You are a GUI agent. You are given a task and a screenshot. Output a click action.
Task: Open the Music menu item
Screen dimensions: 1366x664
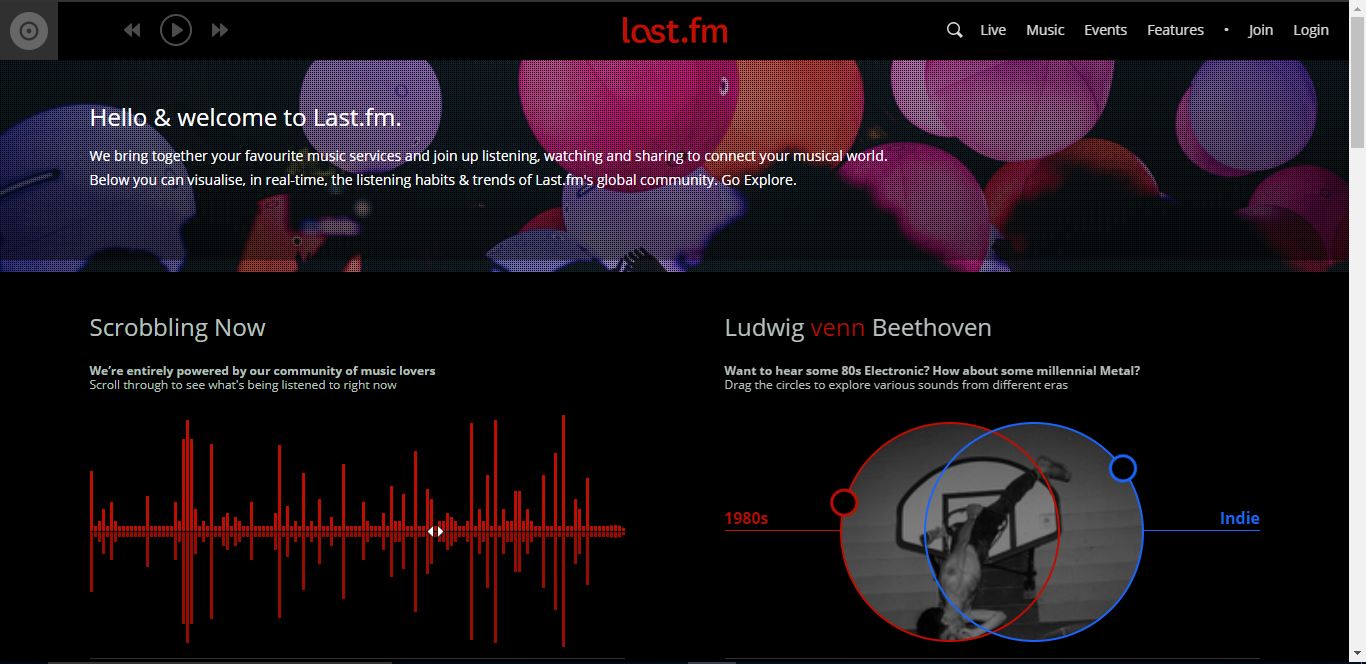(x=1045, y=30)
